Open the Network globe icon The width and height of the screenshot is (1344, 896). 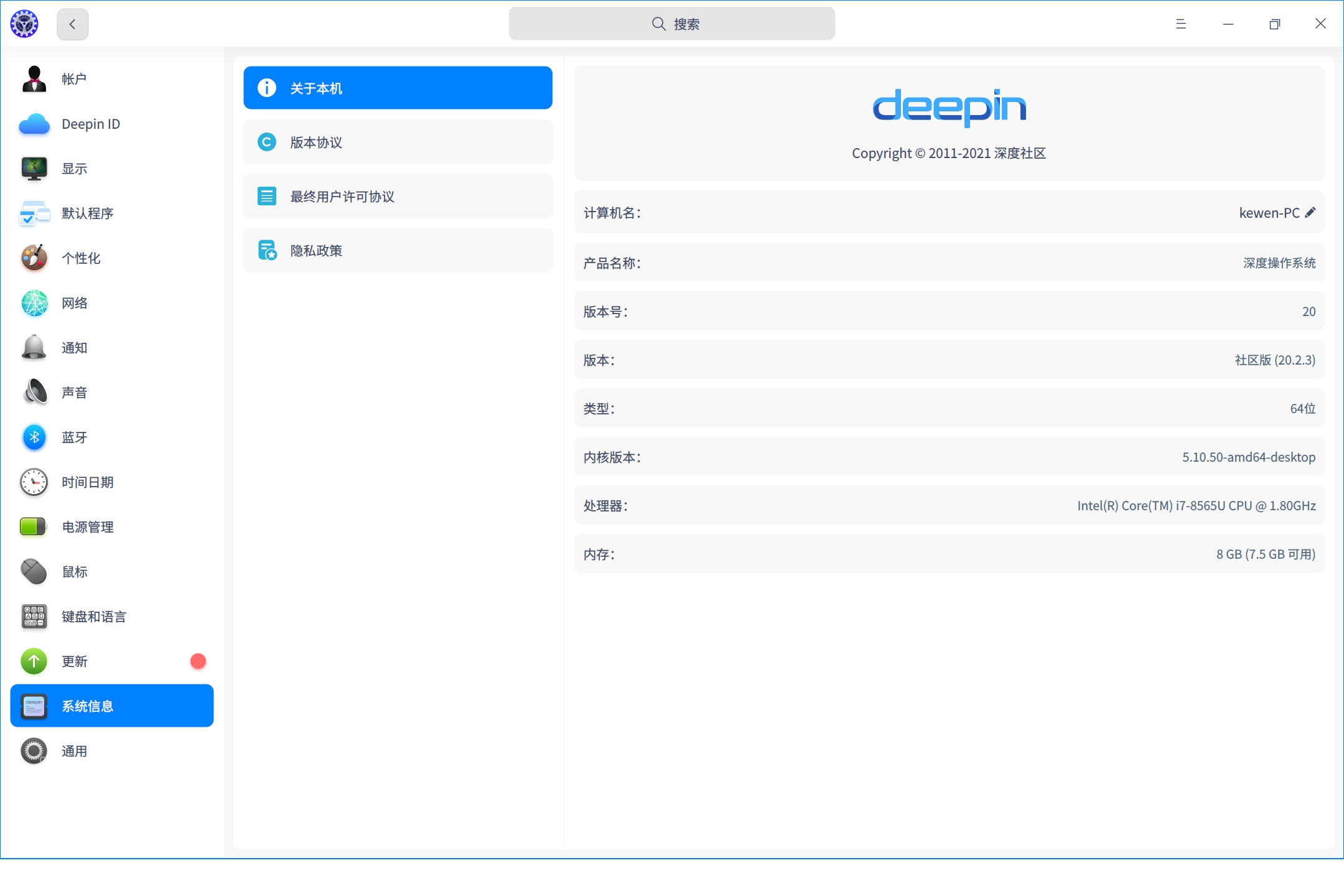[x=34, y=303]
